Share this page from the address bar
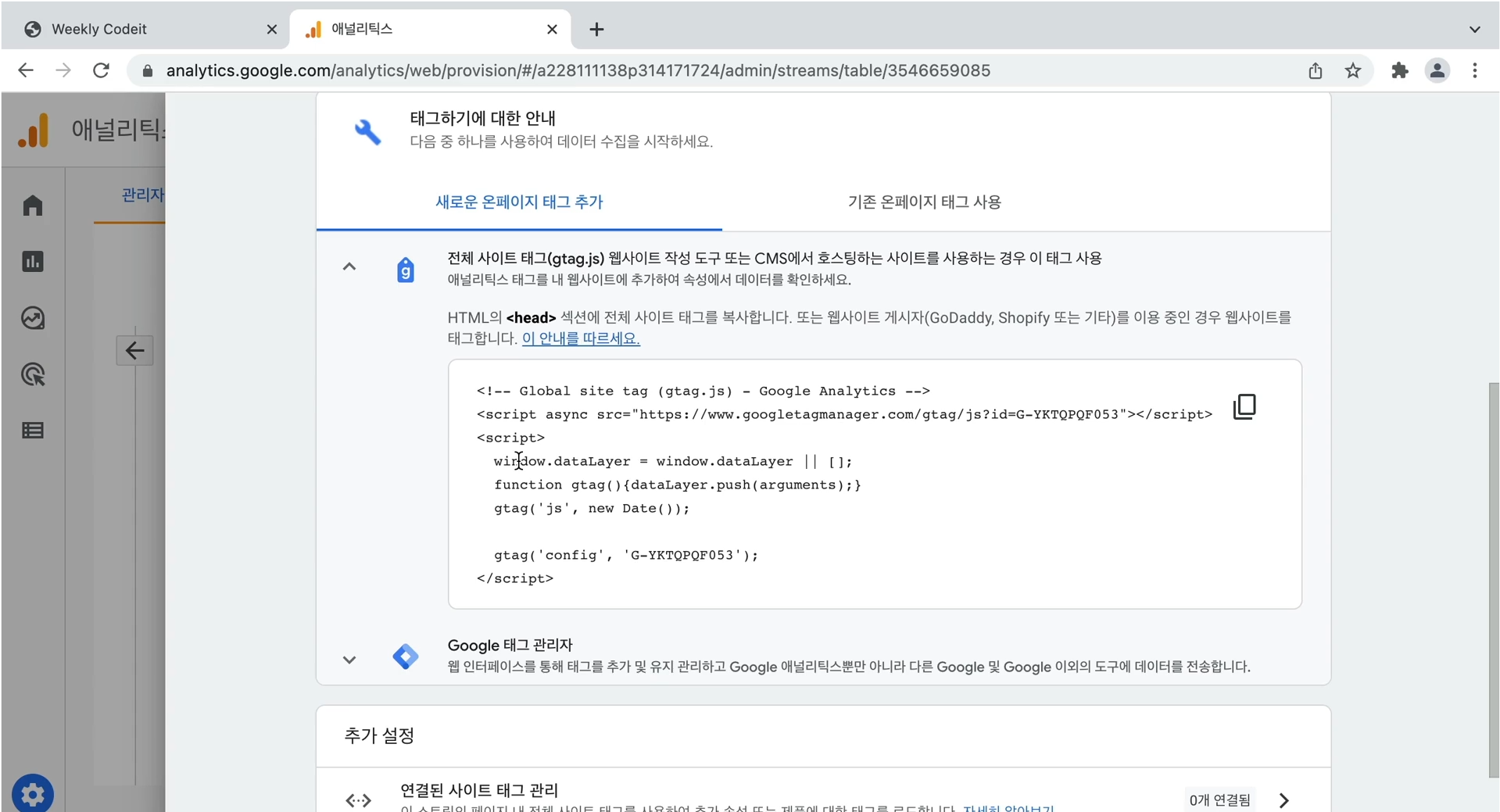Image resolution: width=1500 pixels, height=812 pixels. (x=1316, y=70)
